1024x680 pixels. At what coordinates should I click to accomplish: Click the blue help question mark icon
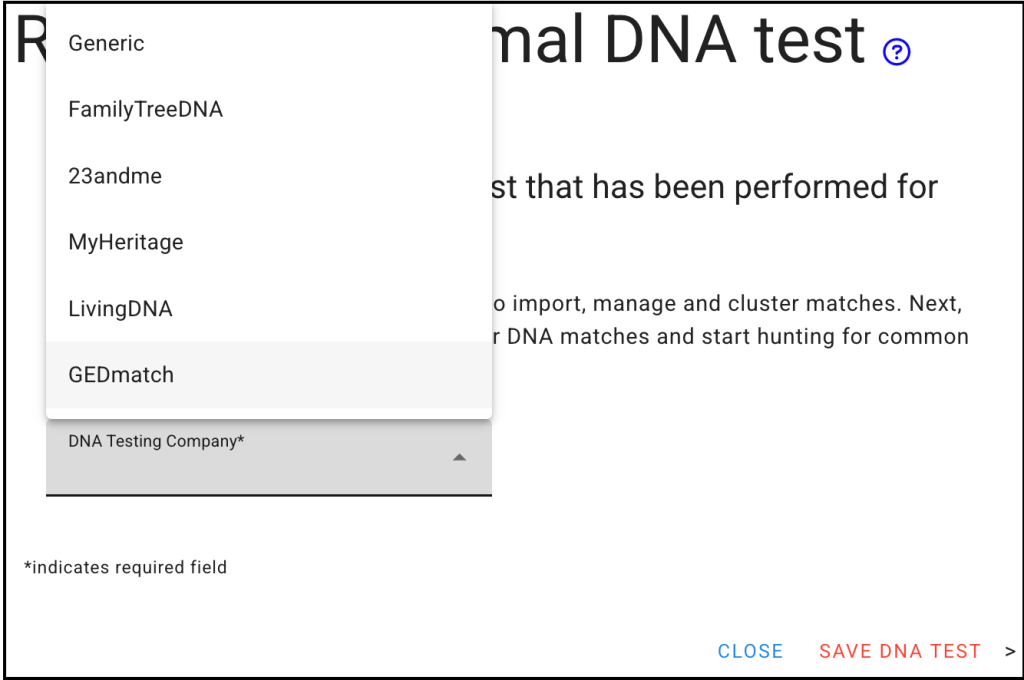(897, 52)
